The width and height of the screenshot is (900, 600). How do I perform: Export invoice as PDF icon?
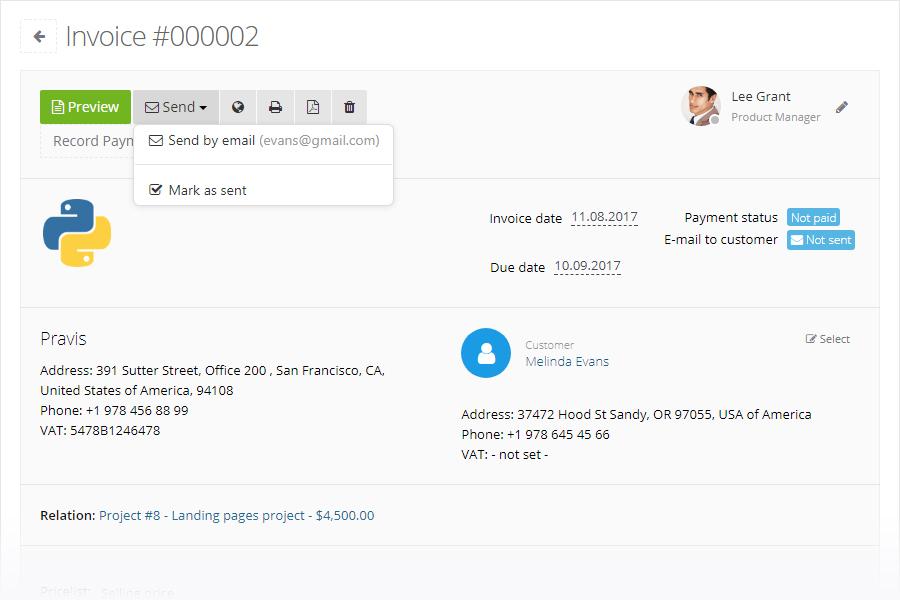point(313,107)
